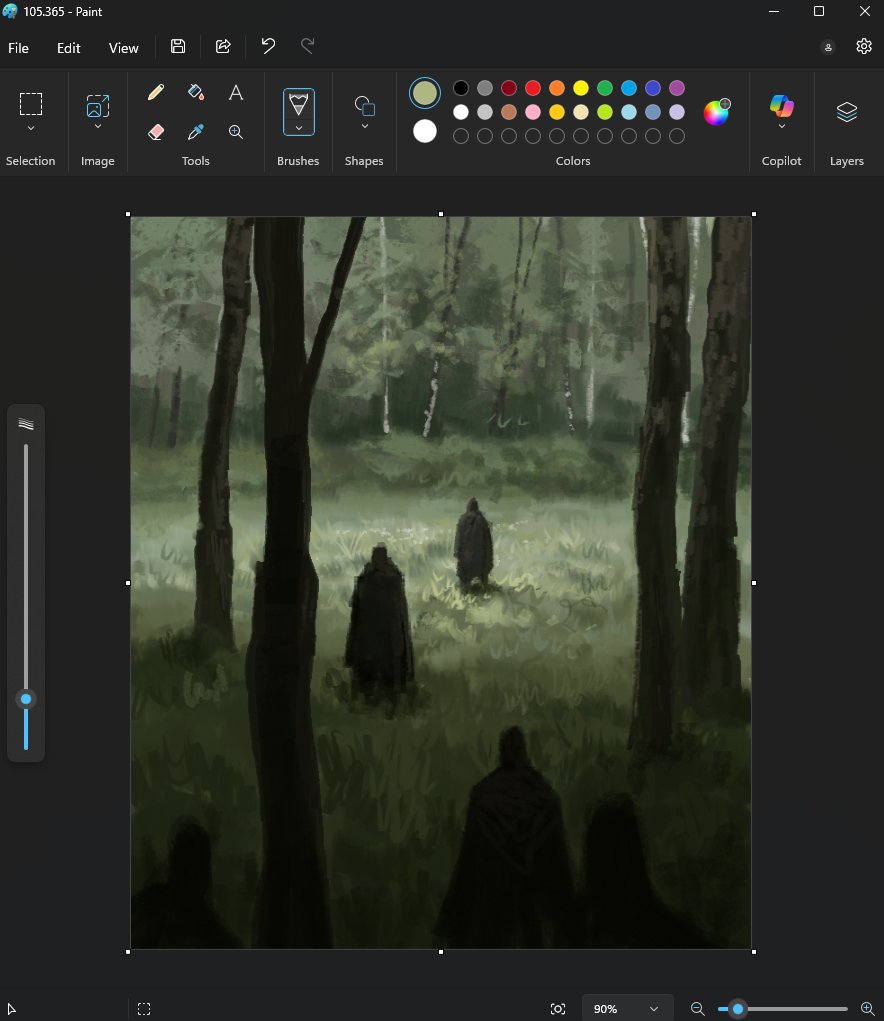The image size is (884, 1021).
Task: Pick the light gray color swatch
Action: [485, 112]
